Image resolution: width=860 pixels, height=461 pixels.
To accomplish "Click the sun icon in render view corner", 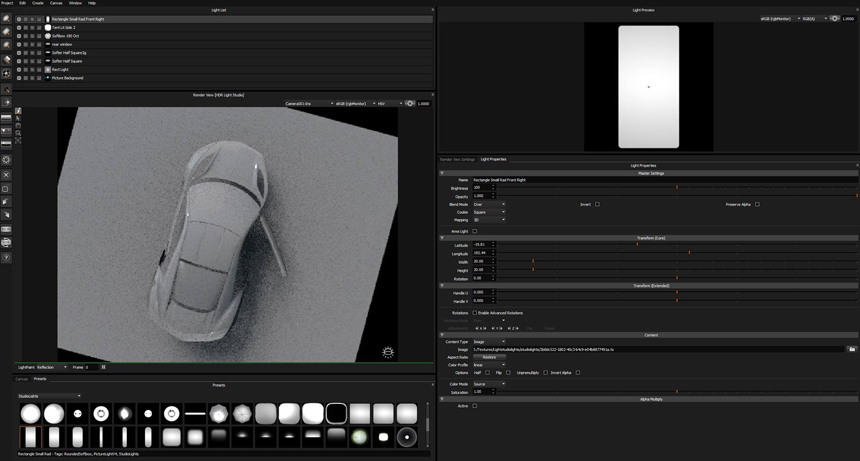I will pos(388,352).
